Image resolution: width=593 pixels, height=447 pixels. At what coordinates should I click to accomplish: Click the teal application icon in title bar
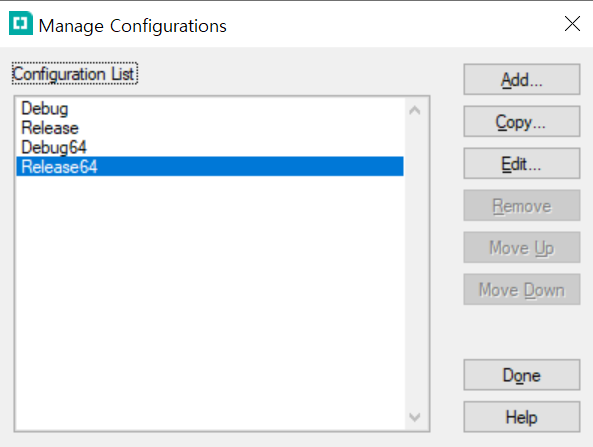click(x=21, y=23)
